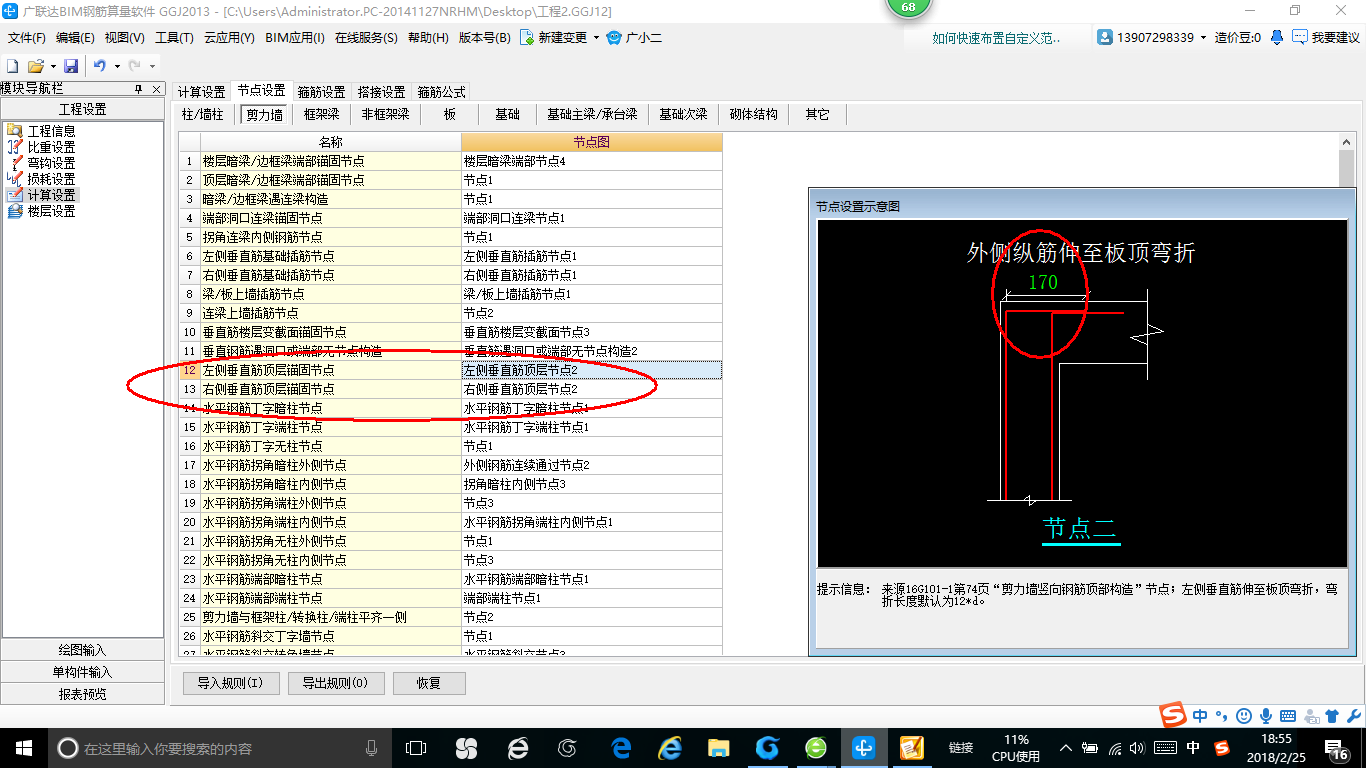Click the 广小二 assistant mascot icon
Viewport: 1366px width, 768px height.
coord(614,38)
